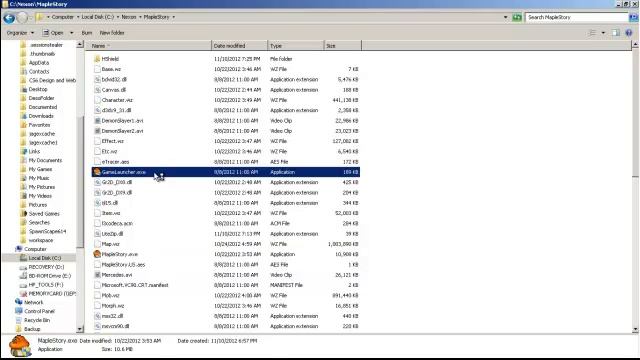Click the refresh button beside address bar
640x360 pixels.
coord(517,17)
